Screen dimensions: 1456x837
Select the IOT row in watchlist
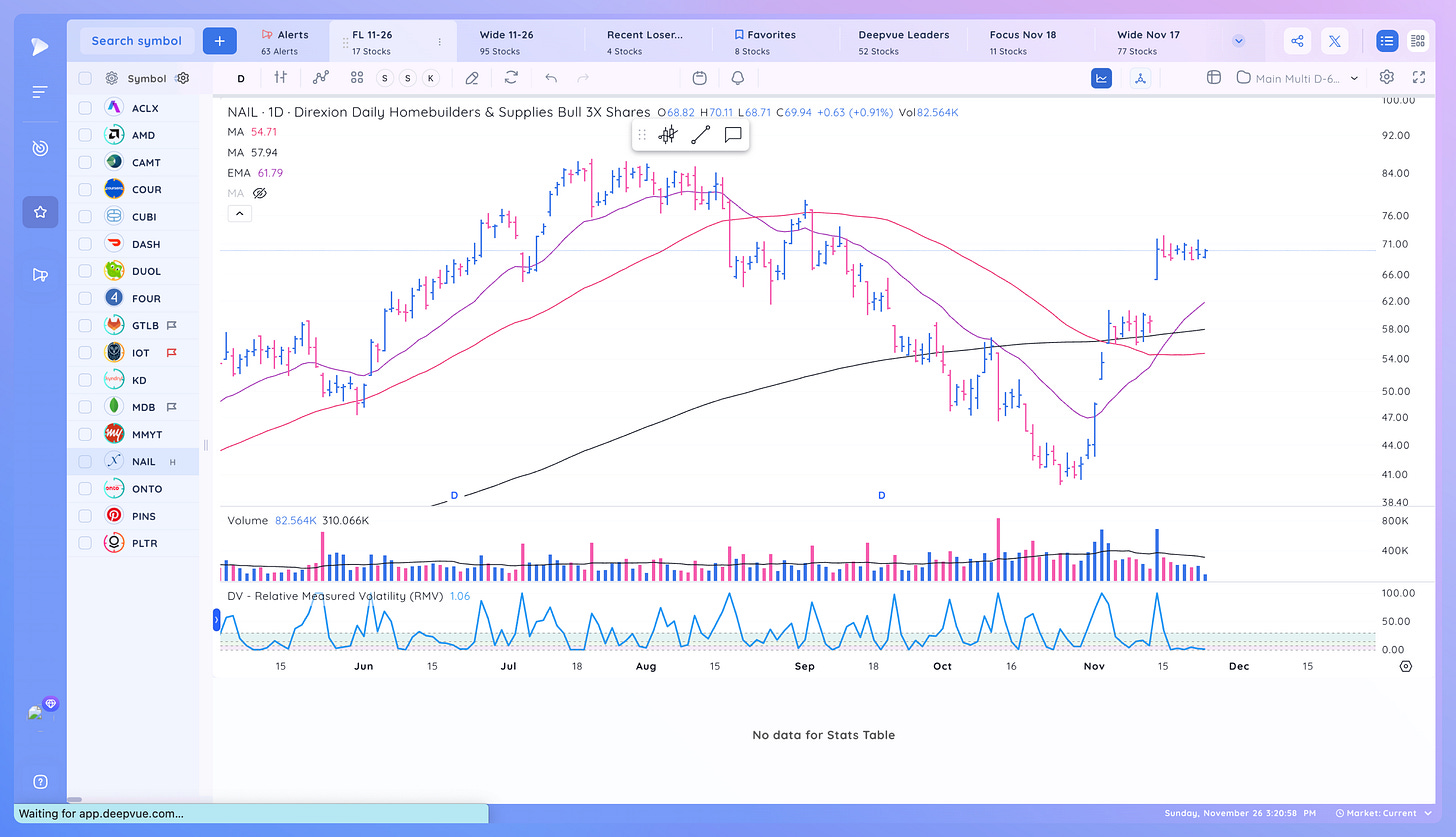[x=133, y=352]
